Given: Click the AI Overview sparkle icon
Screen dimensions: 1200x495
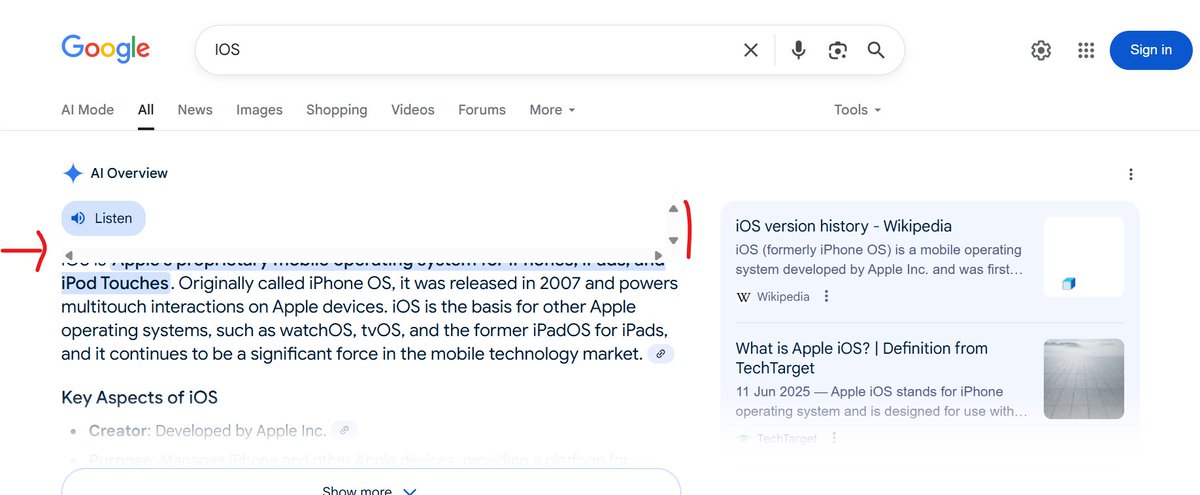Looking at the screenshot, I should coord(72,173).
